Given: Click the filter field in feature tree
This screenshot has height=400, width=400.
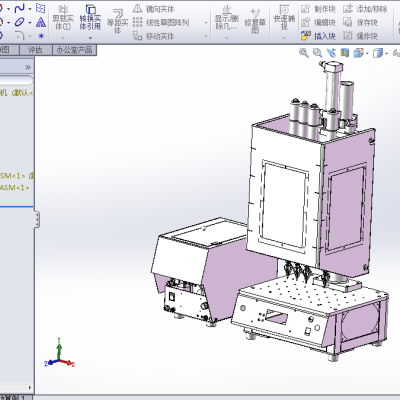Looking at the screenshot, I should pos(16,80).
